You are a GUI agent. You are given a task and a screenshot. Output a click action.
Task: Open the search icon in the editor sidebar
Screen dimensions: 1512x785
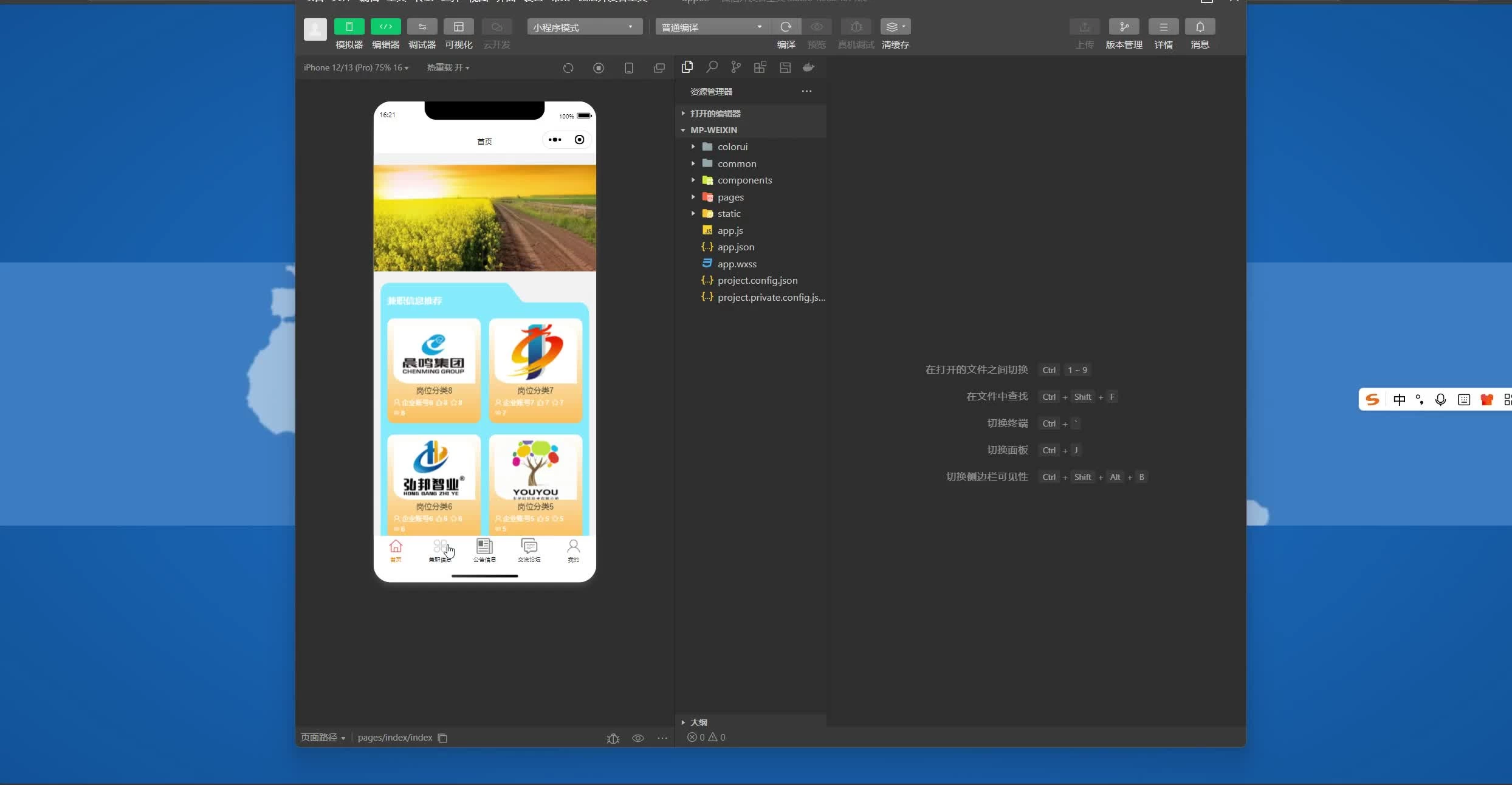click(712, 67)
